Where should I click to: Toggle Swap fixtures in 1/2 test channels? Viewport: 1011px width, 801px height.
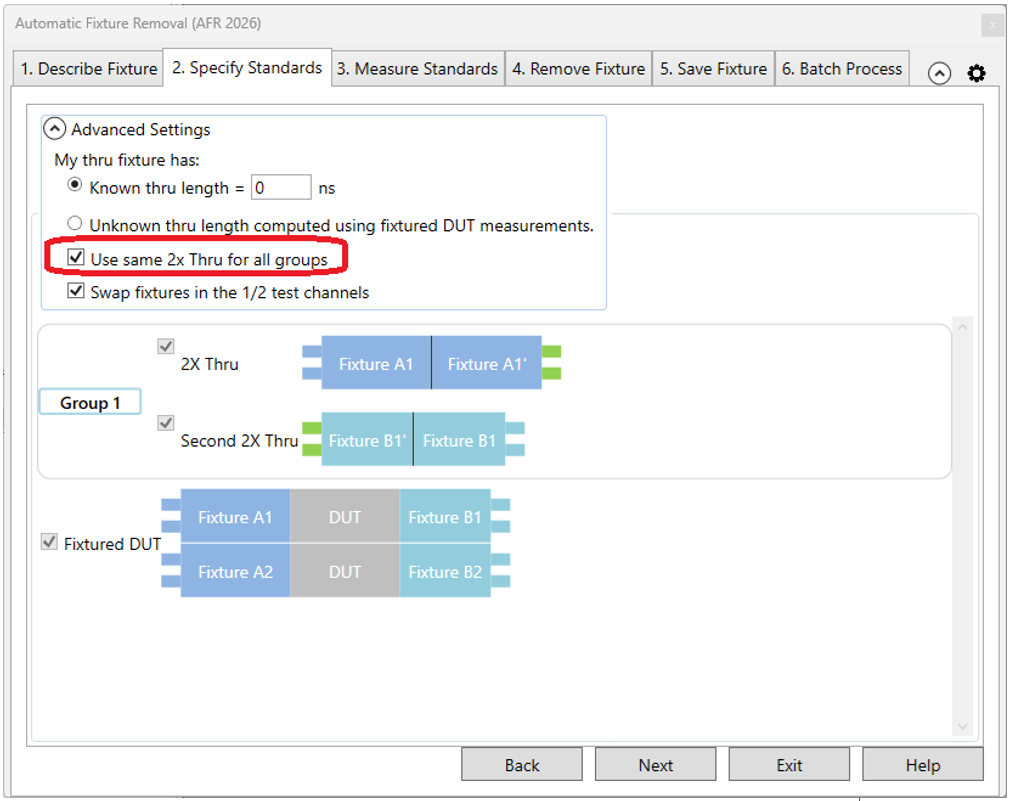click(76, 291)
